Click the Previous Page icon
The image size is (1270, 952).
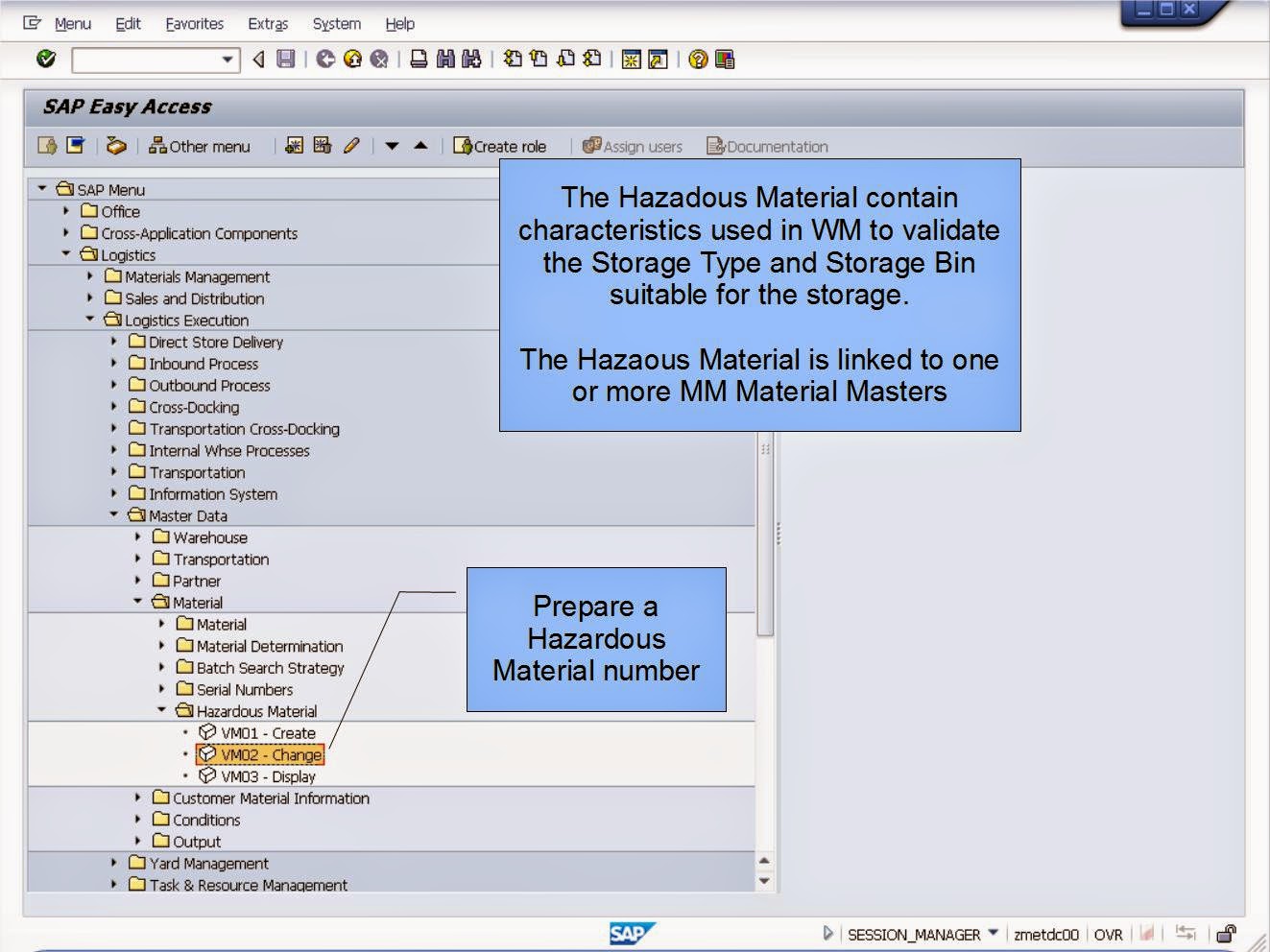point(539,59)
